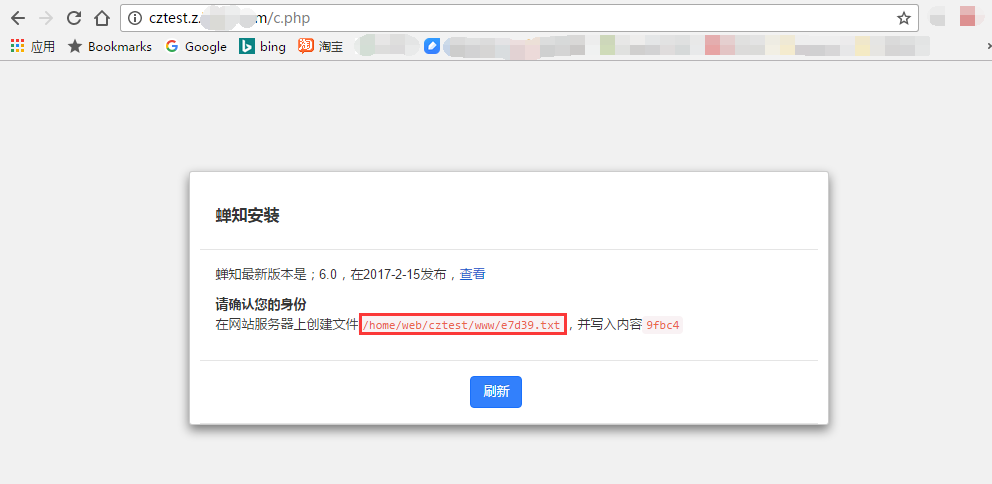Open the Google bookmark

pos(196,46)
